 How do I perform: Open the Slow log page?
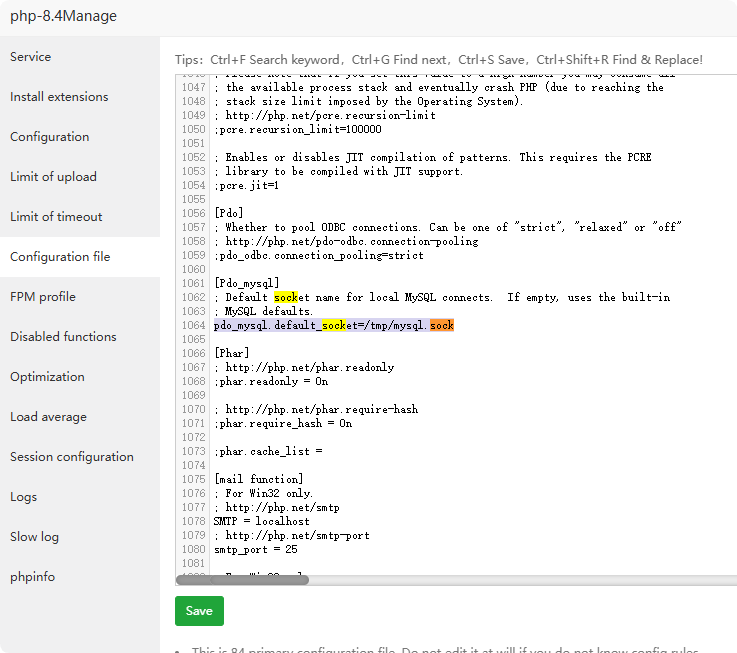click(x=35, y=537)
